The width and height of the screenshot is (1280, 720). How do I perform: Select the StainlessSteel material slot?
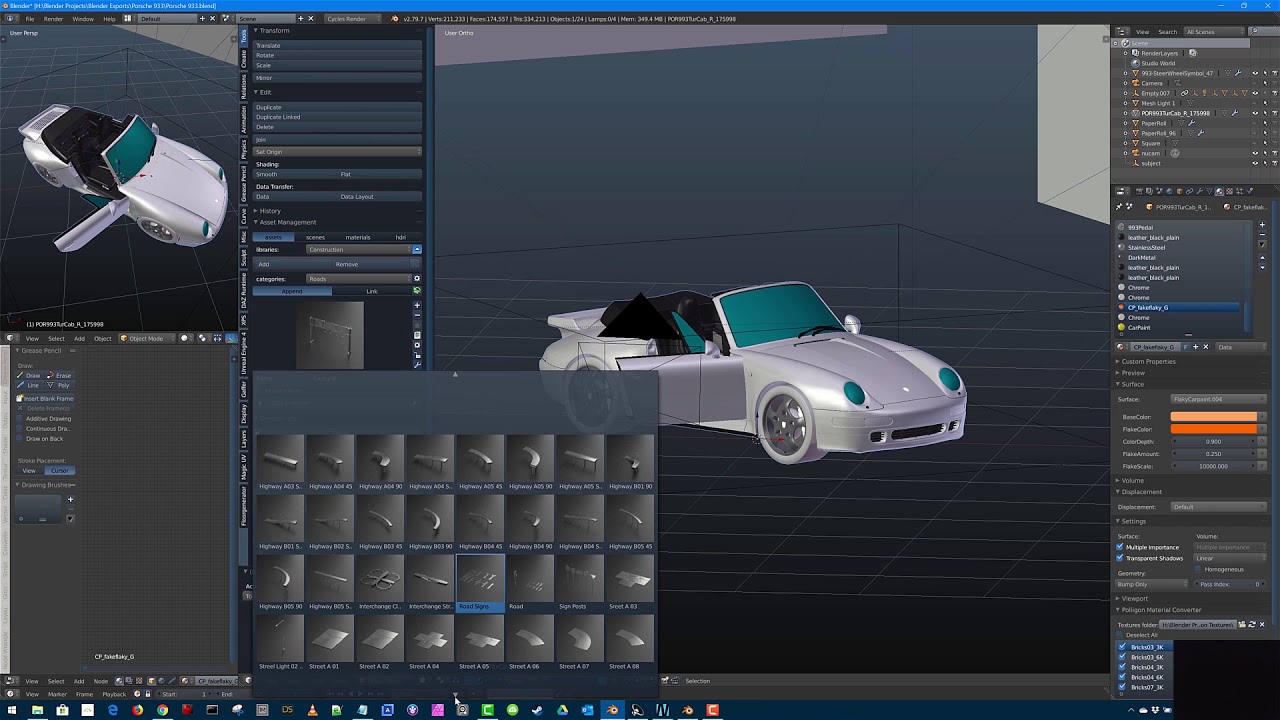(x=1178, y=247)
